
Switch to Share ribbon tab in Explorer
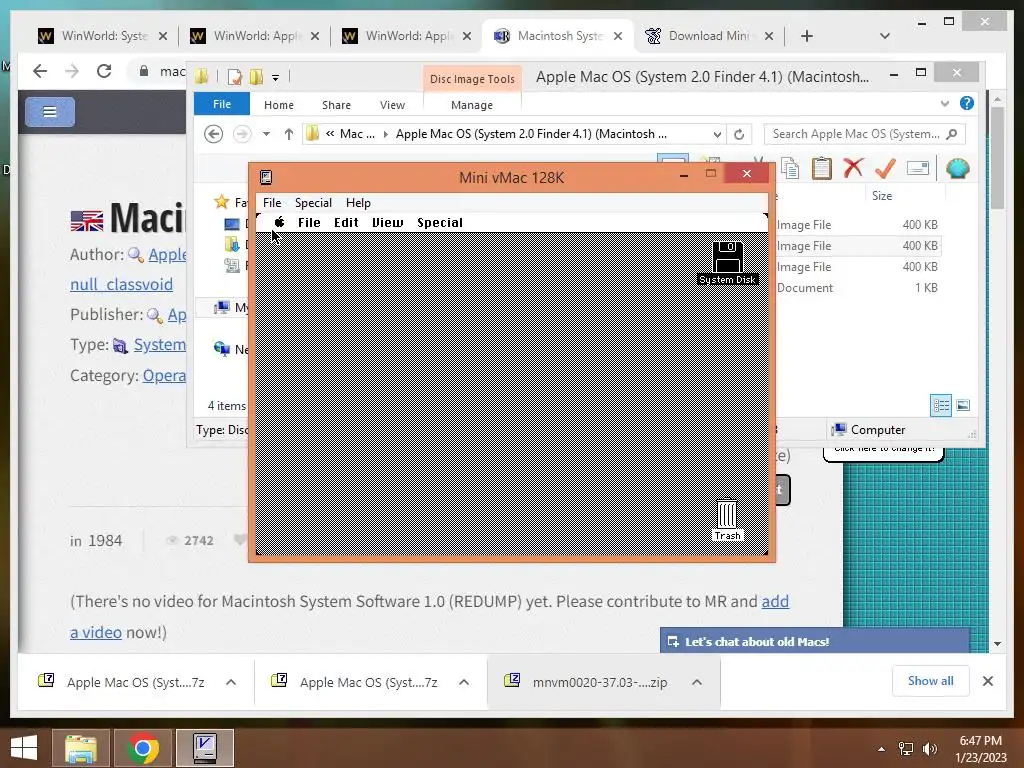point(336,104)
